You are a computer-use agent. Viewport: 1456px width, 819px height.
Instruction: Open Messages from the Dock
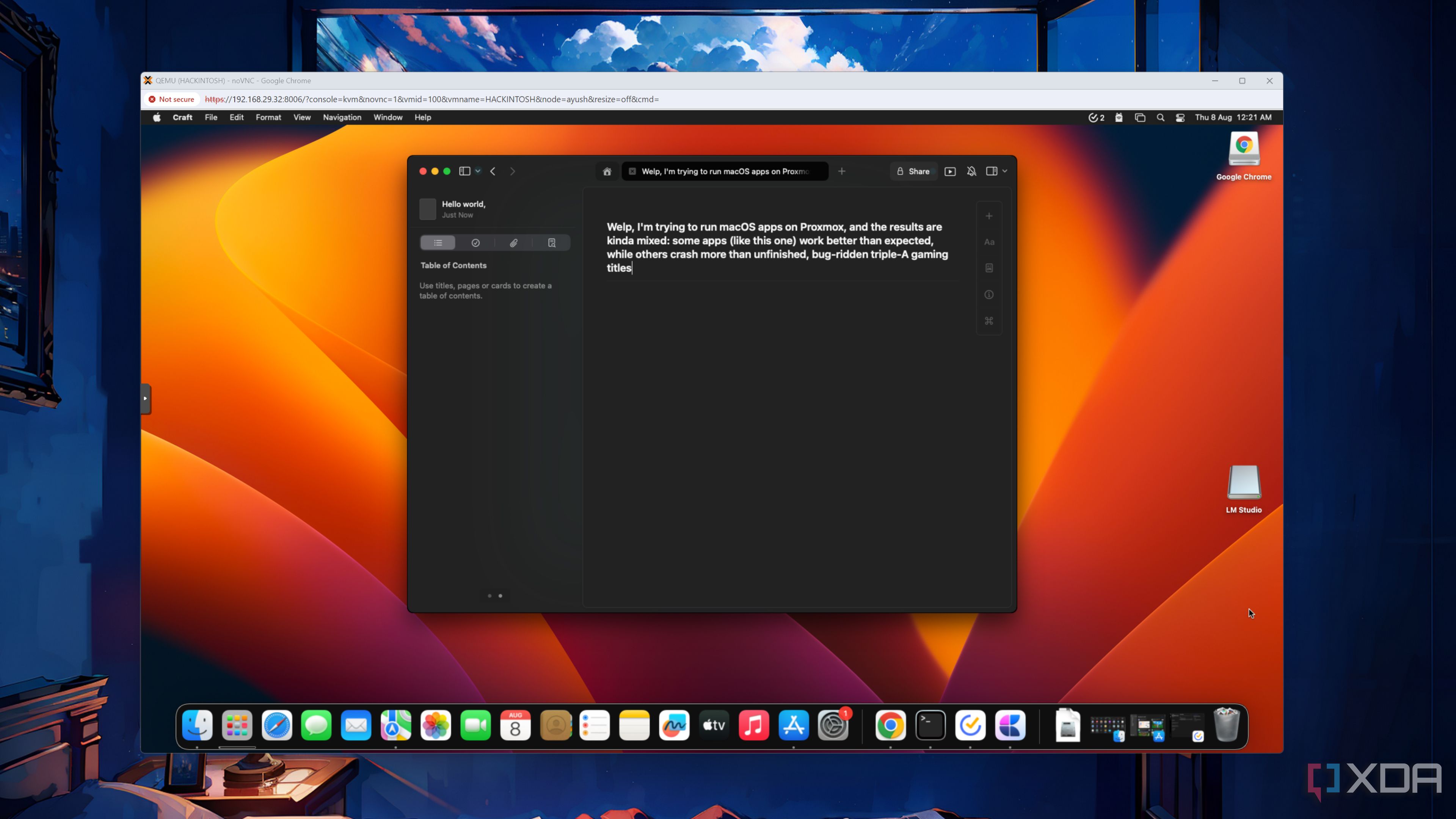317,725
